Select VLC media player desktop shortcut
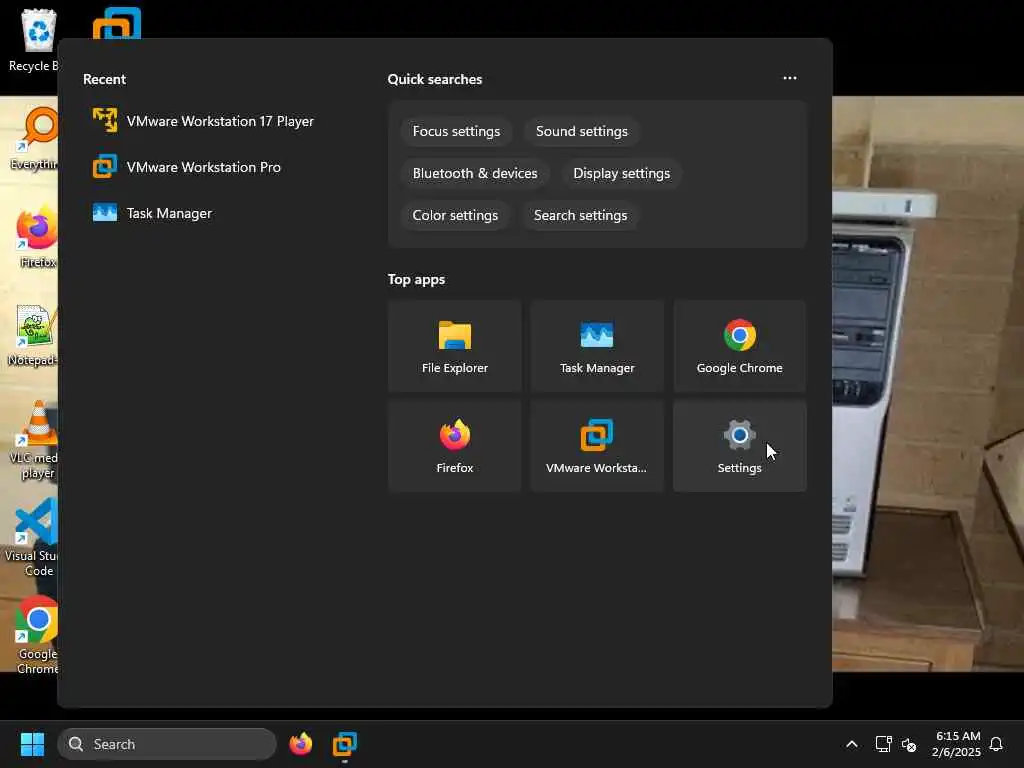 click(x=34, y=439)
